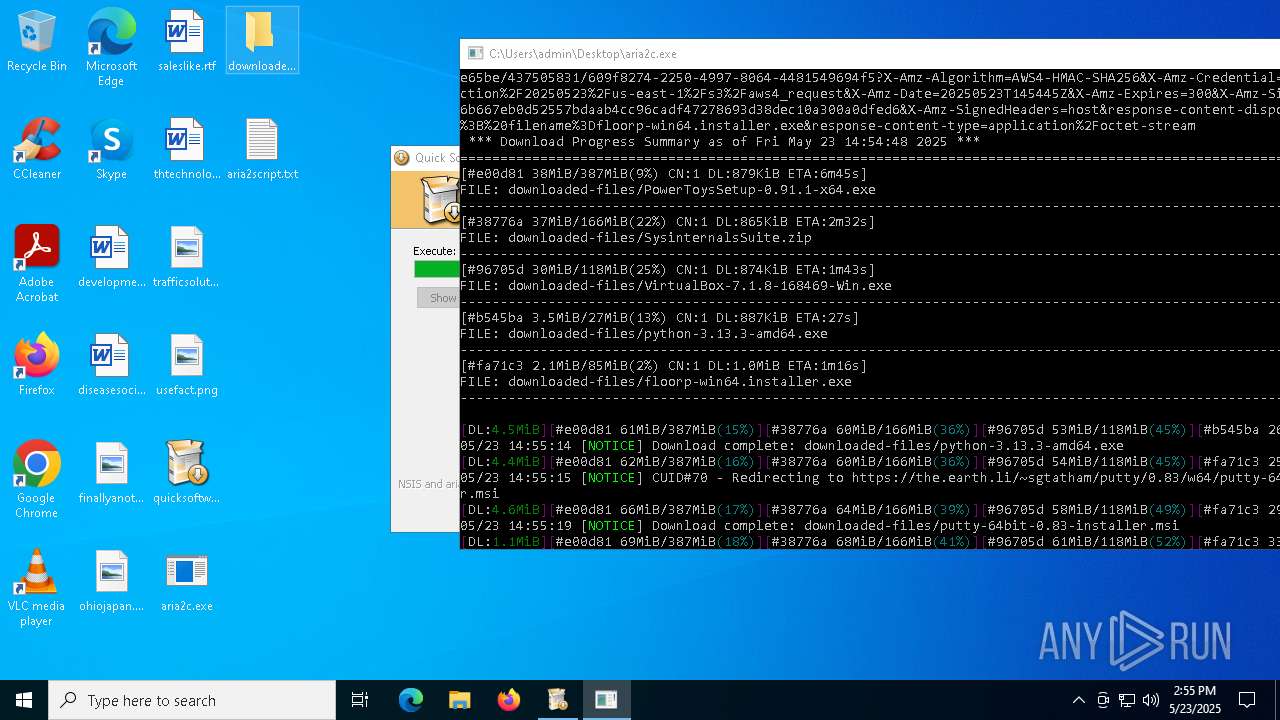Open Skype desktop shortcut
The width and height of the screenshot is (1280, 720).
point(111,150)
